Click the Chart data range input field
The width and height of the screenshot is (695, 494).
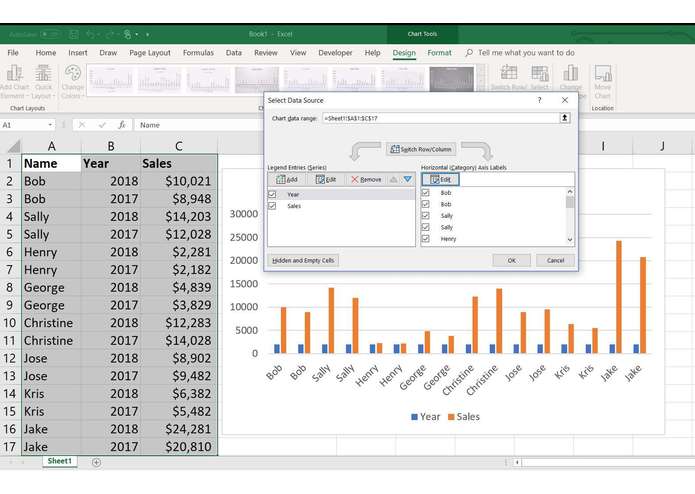point(441,118)
